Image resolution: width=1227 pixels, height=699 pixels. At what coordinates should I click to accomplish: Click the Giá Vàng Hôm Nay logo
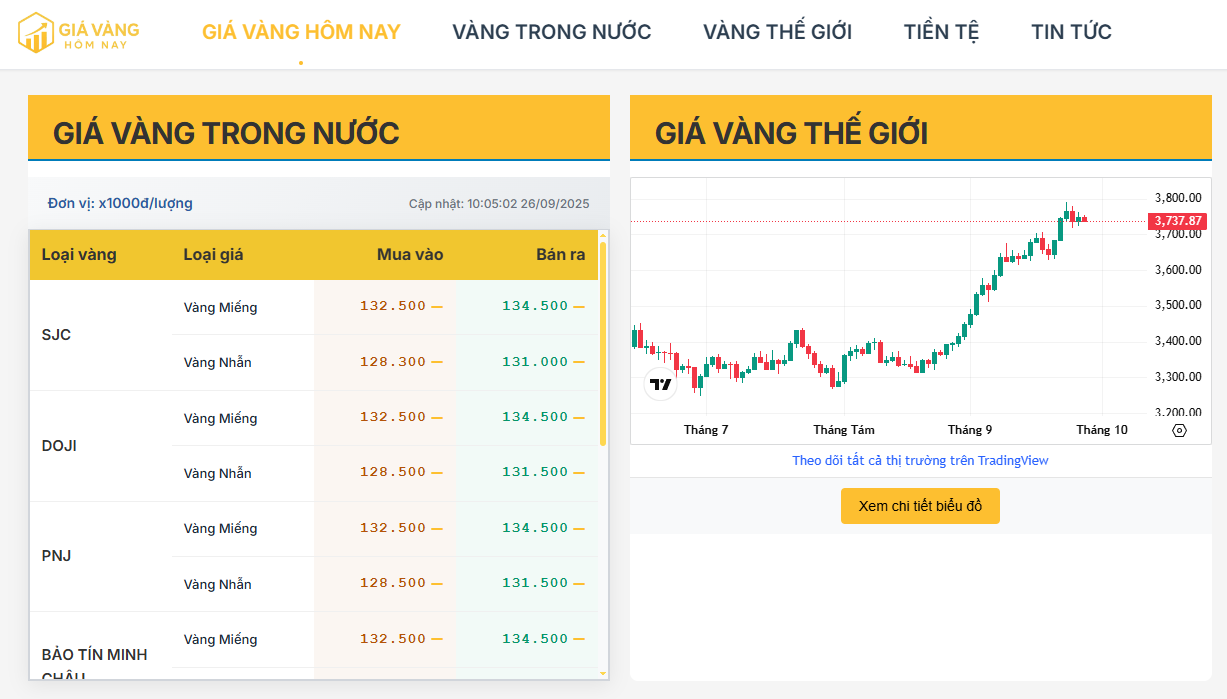point(78,33)
